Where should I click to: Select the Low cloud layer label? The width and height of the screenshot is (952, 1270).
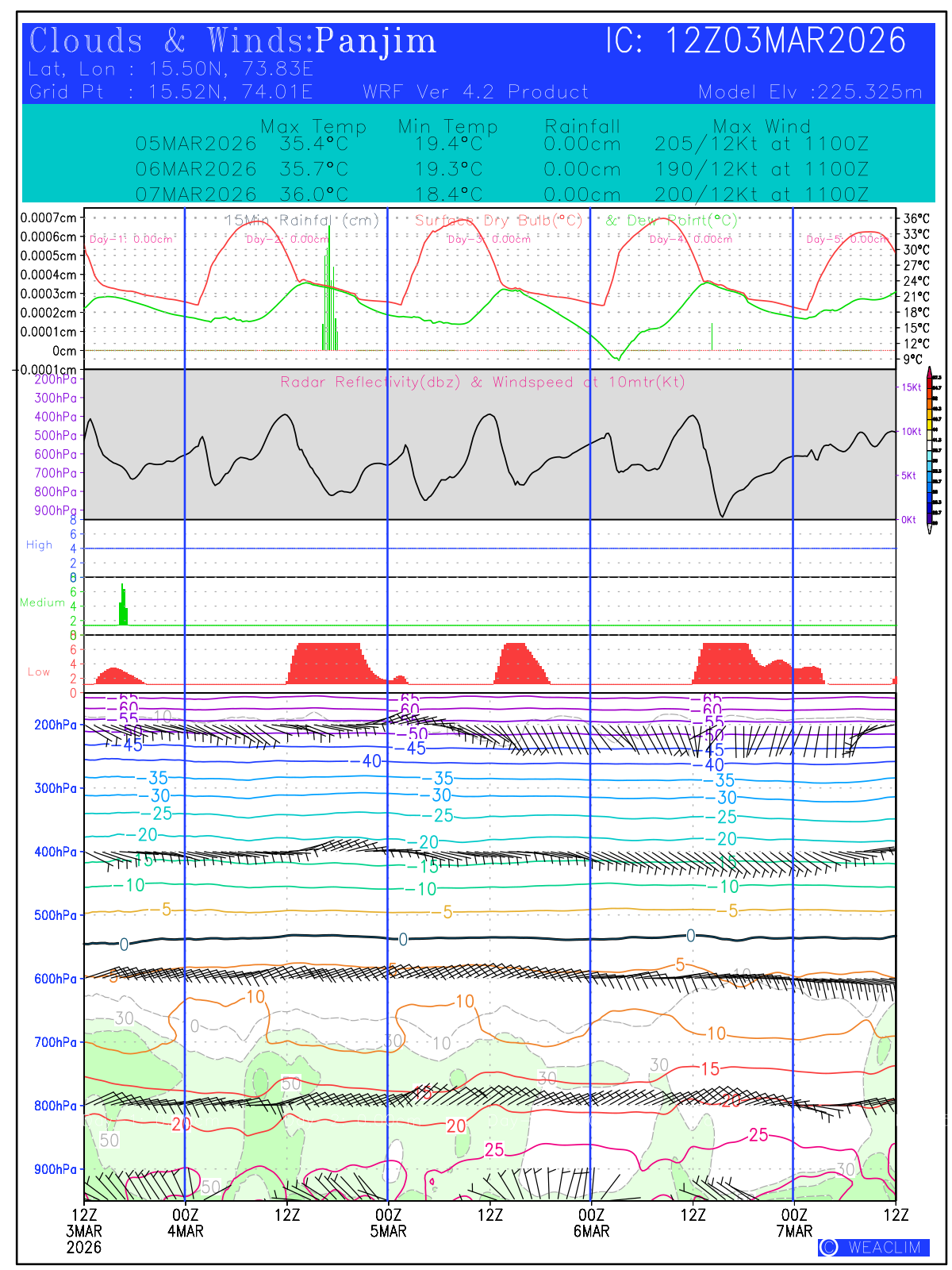point(39,672)
